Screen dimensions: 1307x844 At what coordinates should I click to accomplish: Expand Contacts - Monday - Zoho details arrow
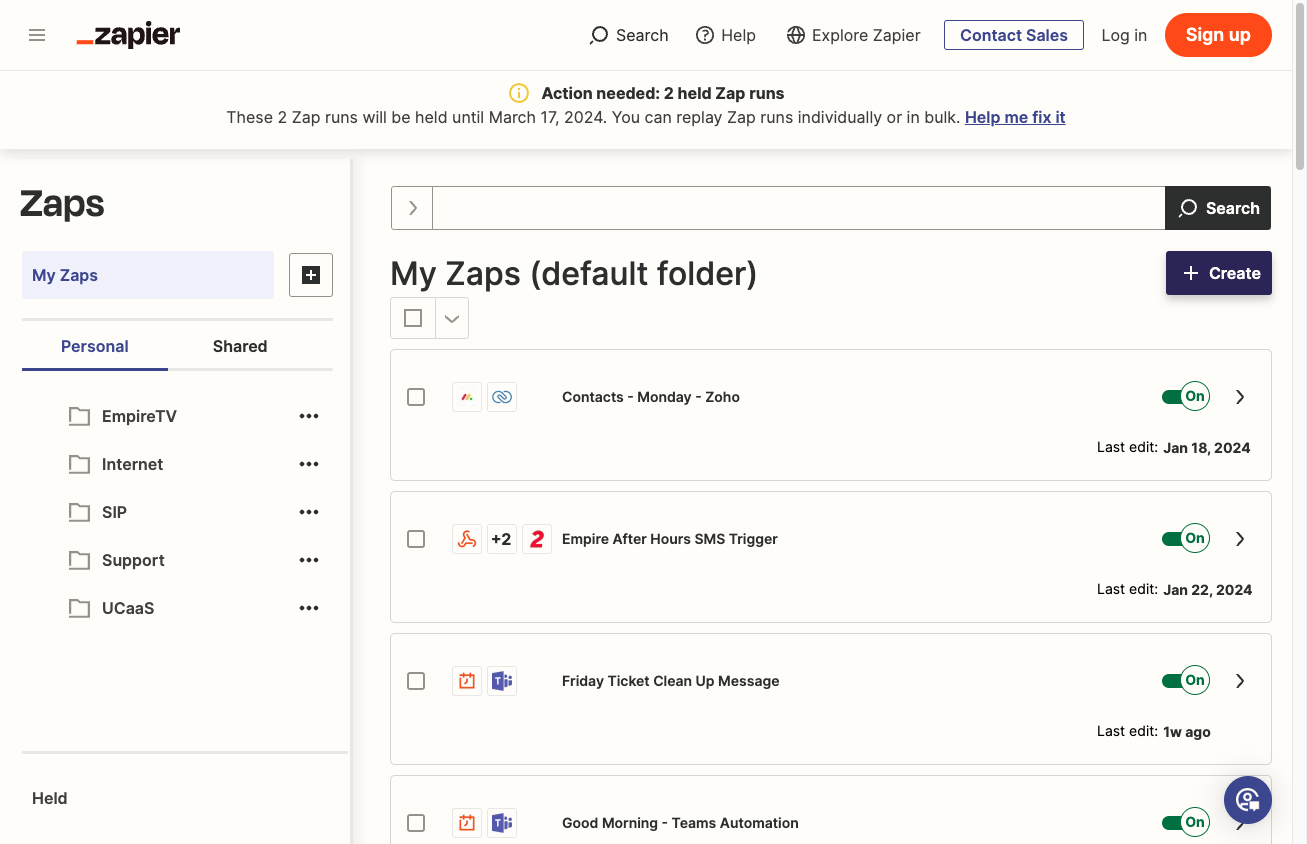(1240, 397)
